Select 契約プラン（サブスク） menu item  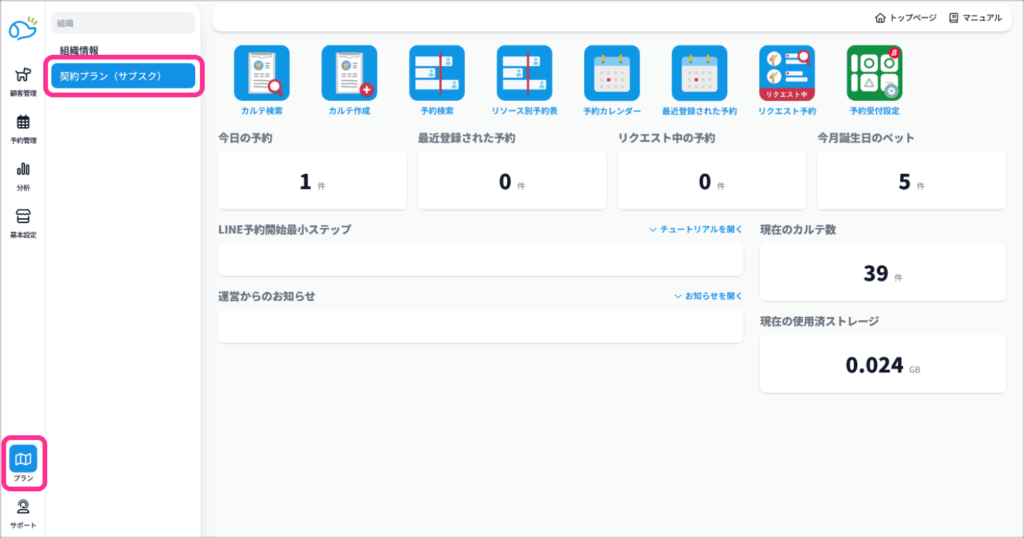(x=123, y=76)
